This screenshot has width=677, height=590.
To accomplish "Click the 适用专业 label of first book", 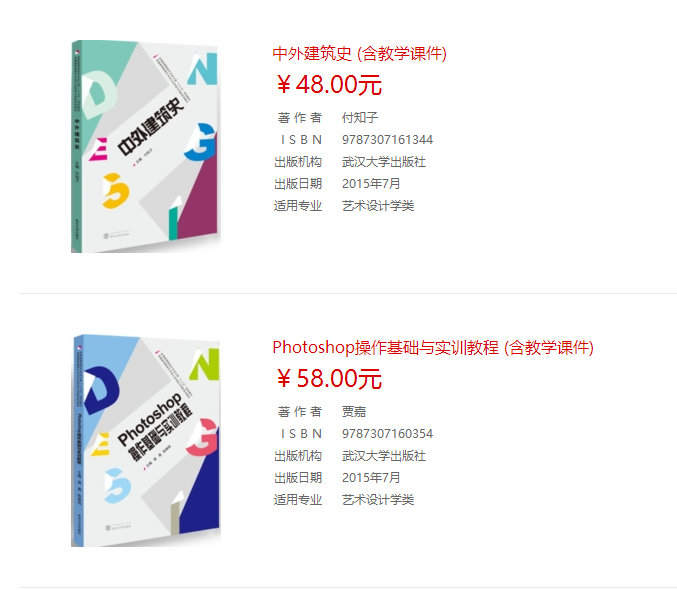I will tap(298, 206).
